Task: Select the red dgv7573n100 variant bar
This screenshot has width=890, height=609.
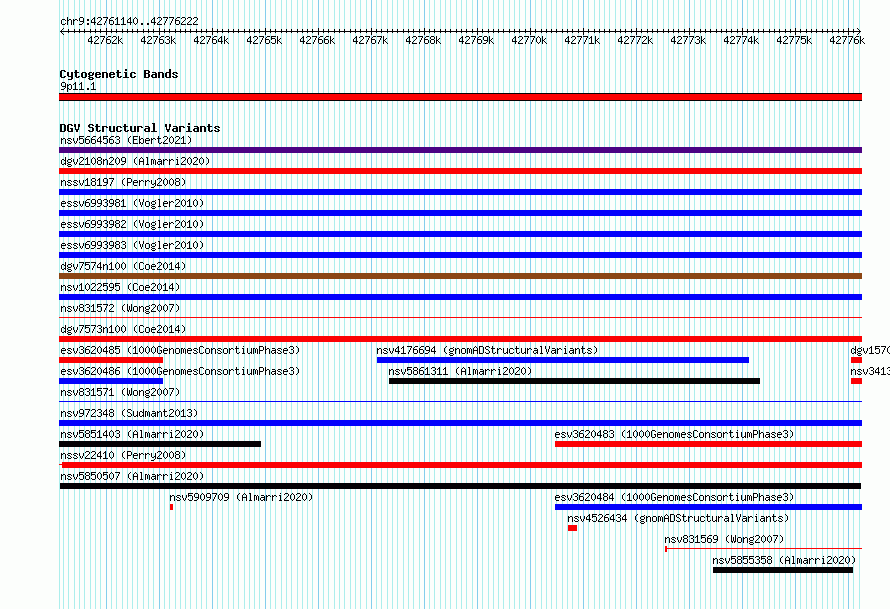Action: (460, 339)
